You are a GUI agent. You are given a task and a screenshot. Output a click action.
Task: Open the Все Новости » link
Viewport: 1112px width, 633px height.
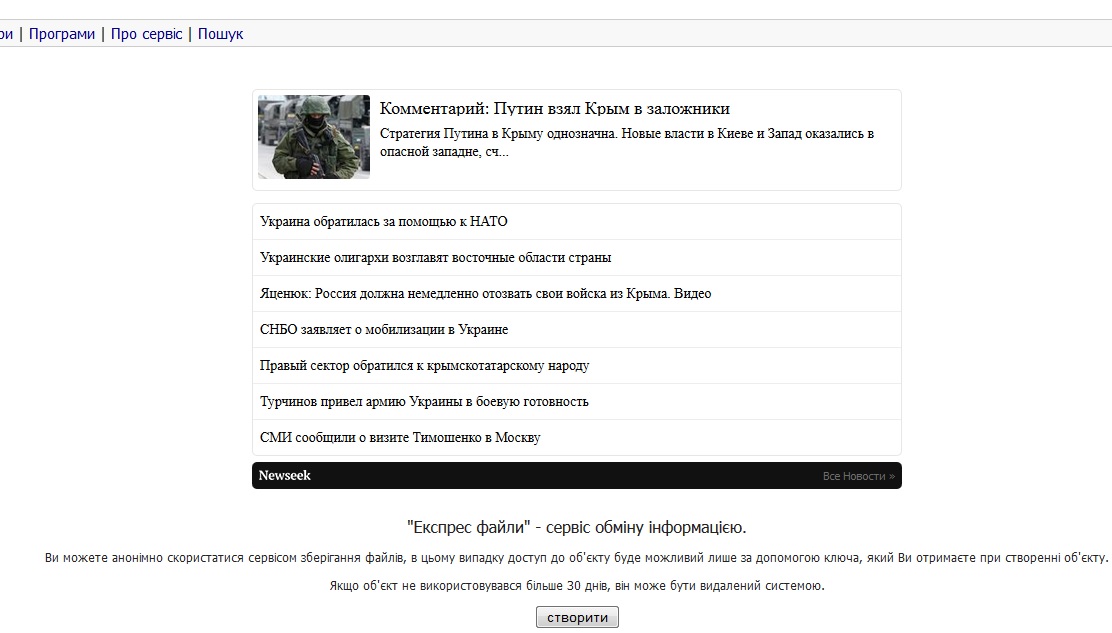pos(858,476)
